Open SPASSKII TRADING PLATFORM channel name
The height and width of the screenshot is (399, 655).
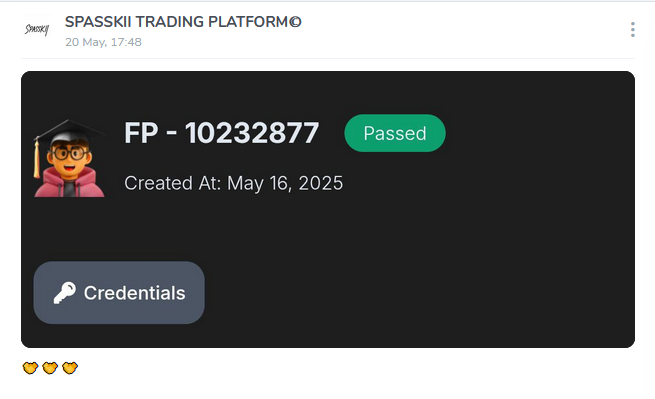(x=183, y=22)
